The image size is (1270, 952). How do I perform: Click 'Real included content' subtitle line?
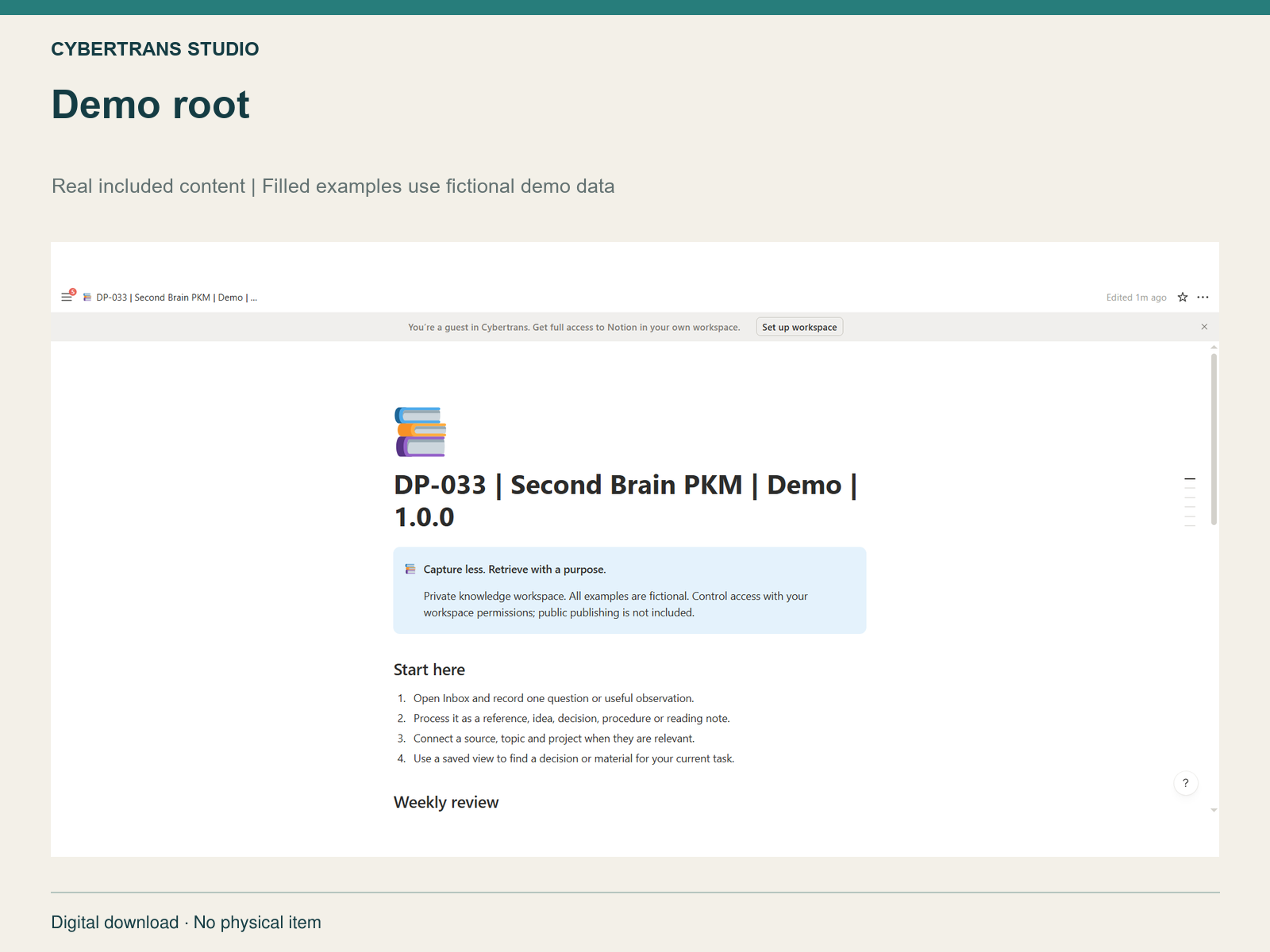click(333, 186)
